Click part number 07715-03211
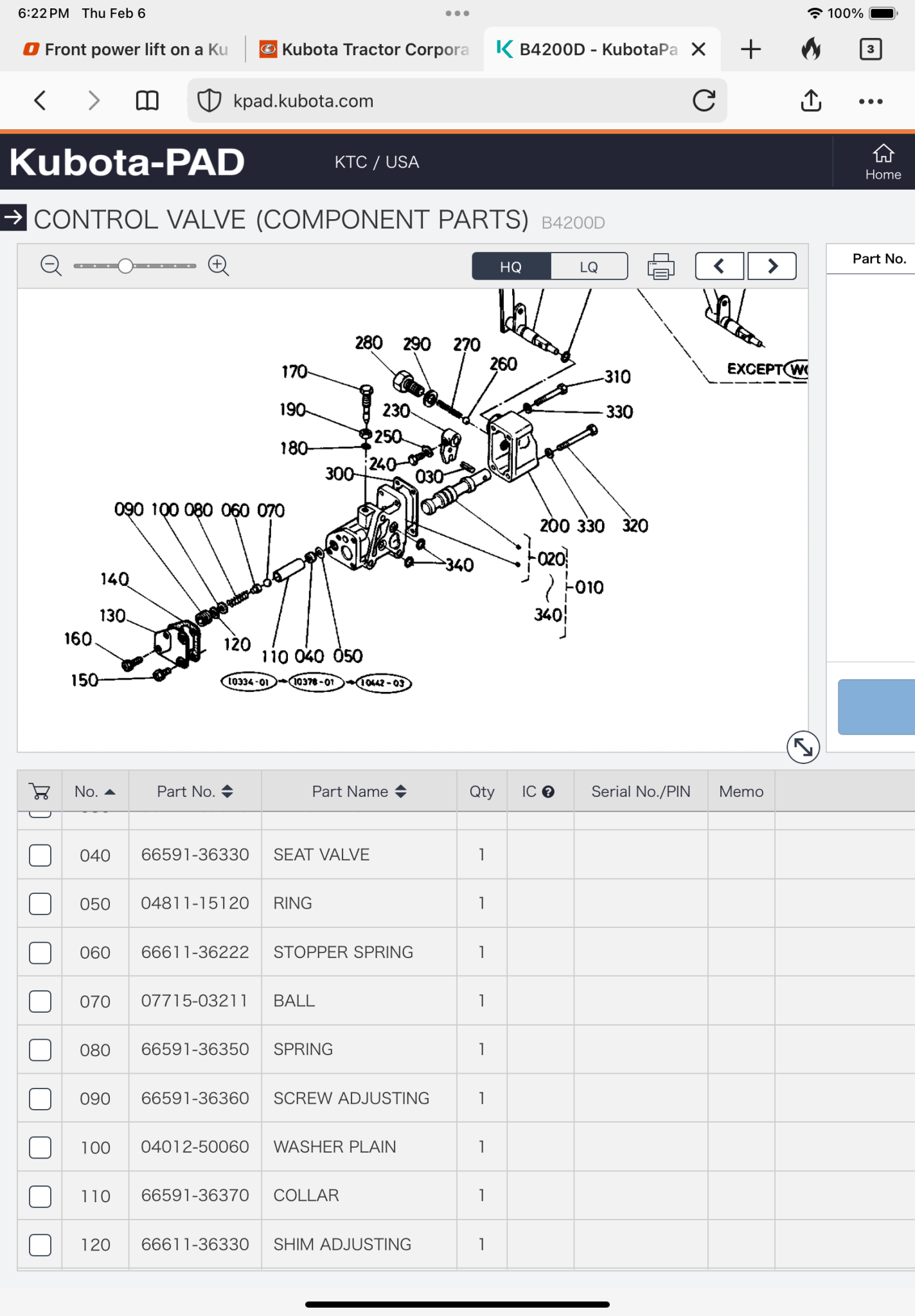Viewport: 915px width, 1316px height. [194, 1001]
